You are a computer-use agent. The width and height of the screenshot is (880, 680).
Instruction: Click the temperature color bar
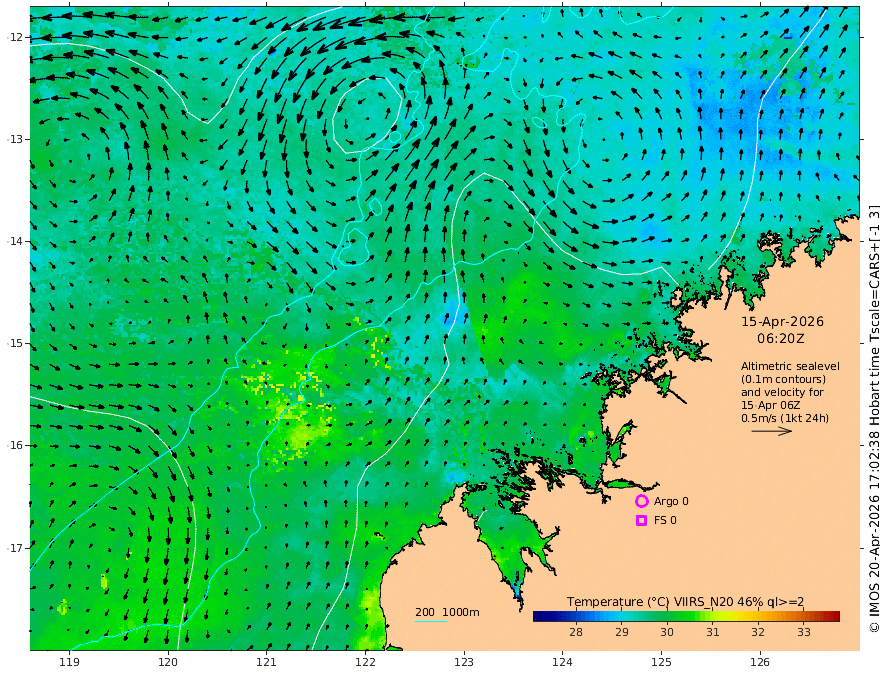[686, 617]
